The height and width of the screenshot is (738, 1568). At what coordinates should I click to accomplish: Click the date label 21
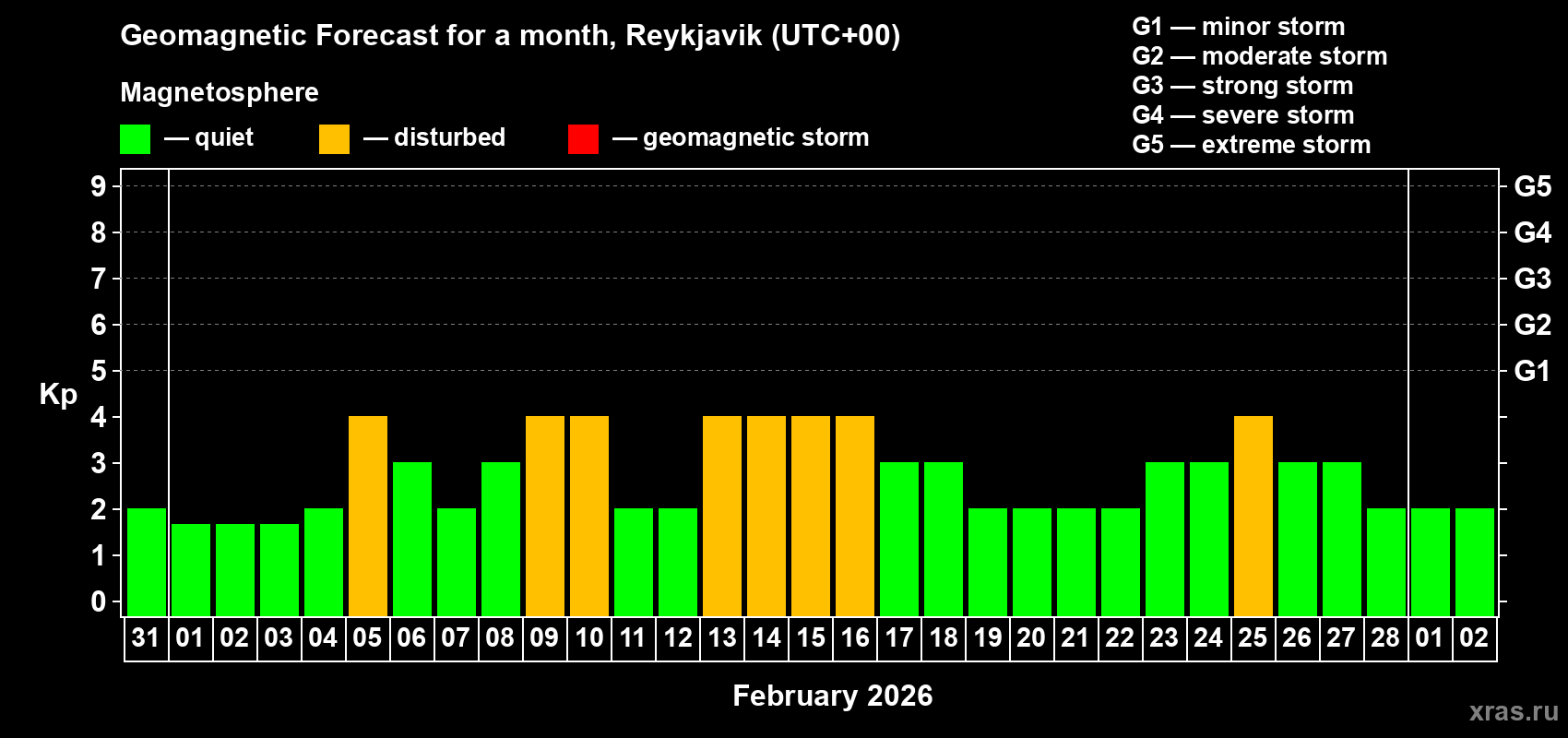click(1075, 637)
